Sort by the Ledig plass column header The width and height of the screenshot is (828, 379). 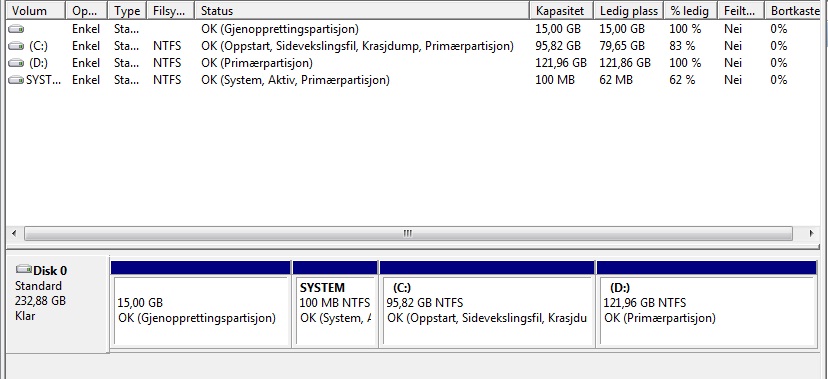pos(629,11)
